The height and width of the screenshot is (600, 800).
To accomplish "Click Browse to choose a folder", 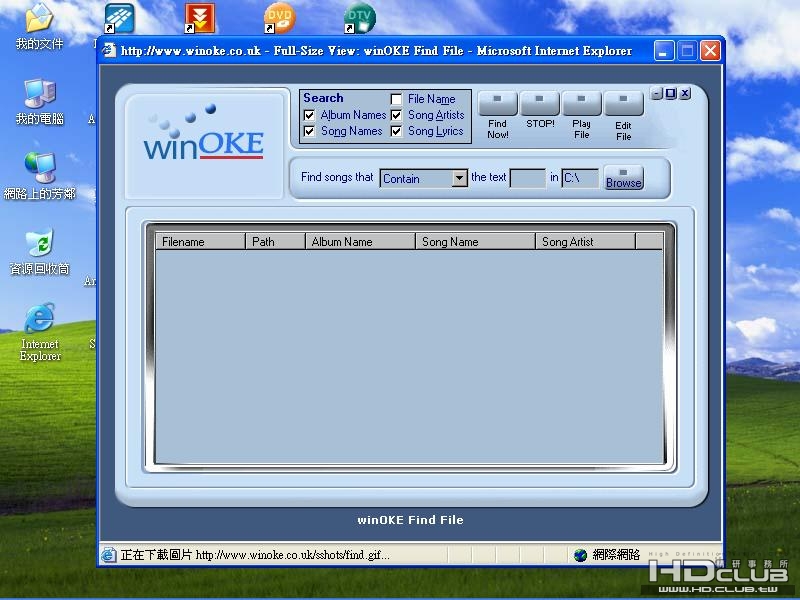I will (623, 178).
